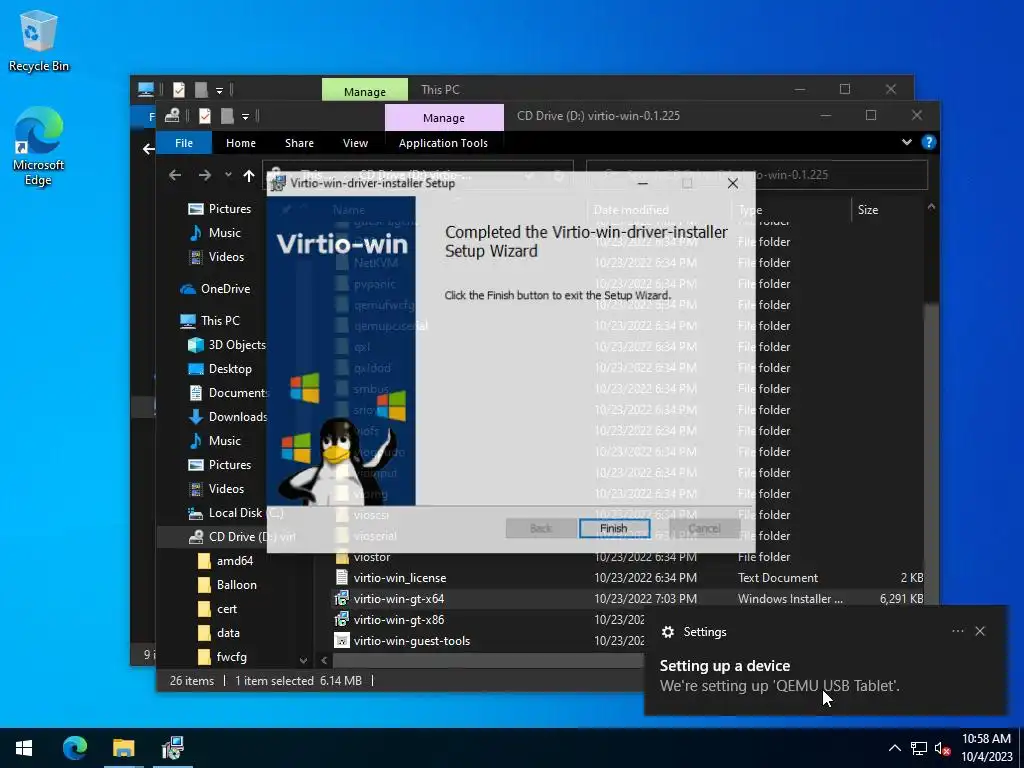Select Music in the top navigation list
This screenshot has height=768, width=1024.
216,233
